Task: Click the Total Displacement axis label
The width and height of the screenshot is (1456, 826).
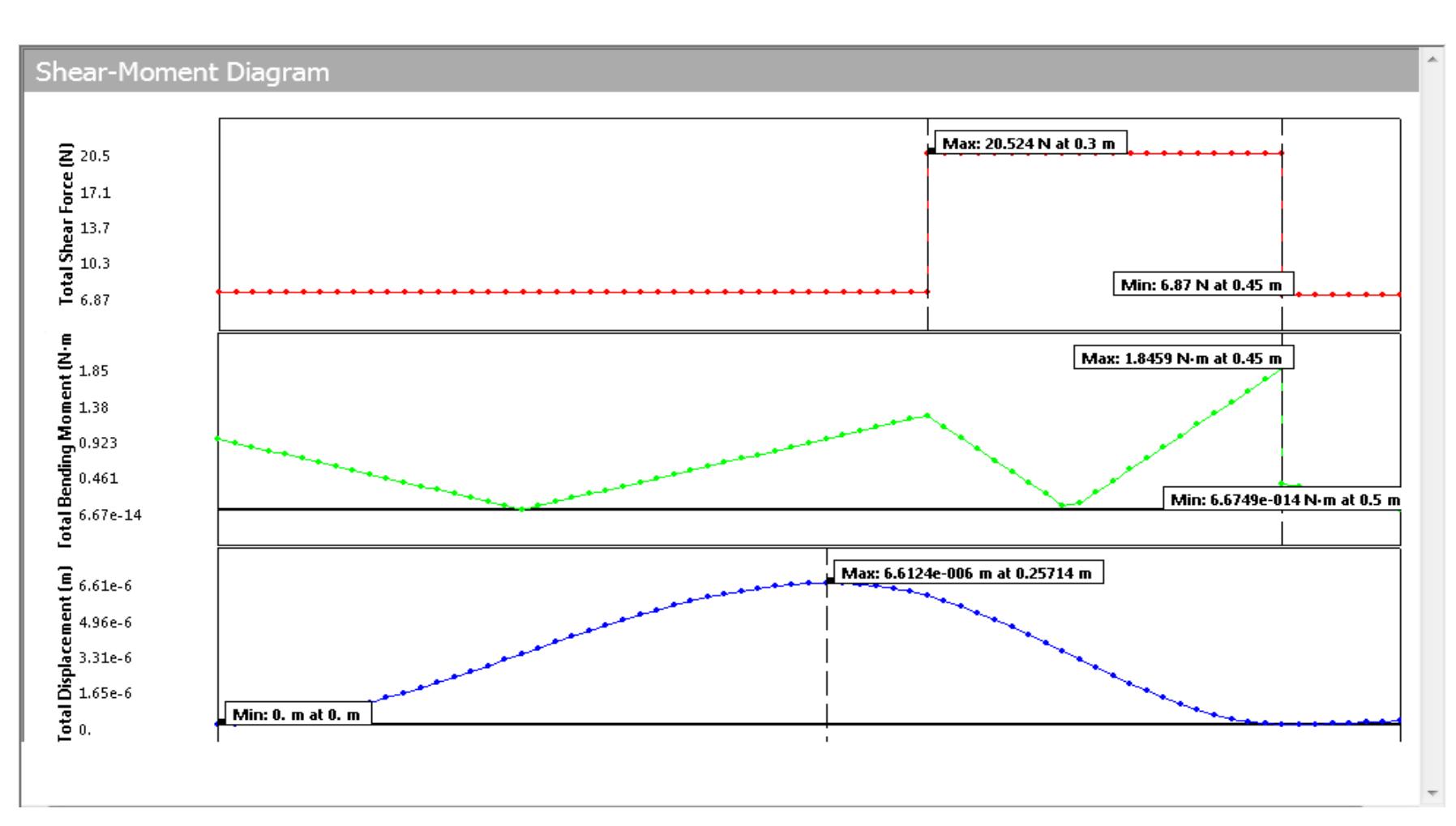Action: (65, 648)
